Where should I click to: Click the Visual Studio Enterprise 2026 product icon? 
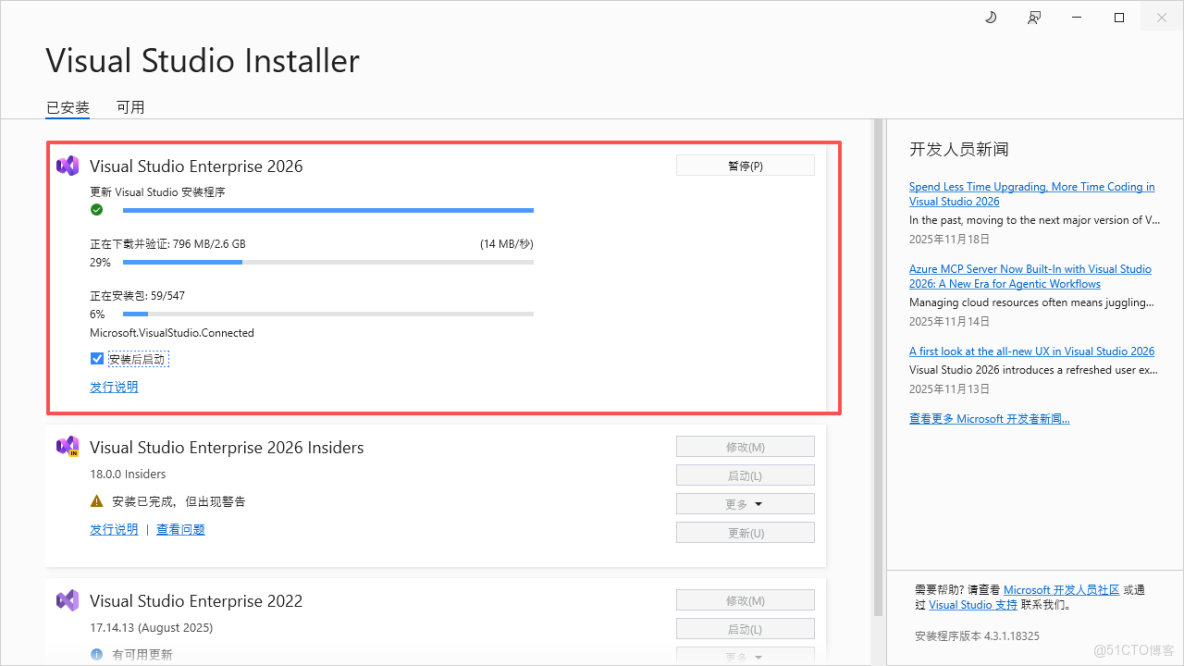click(67, 165)
